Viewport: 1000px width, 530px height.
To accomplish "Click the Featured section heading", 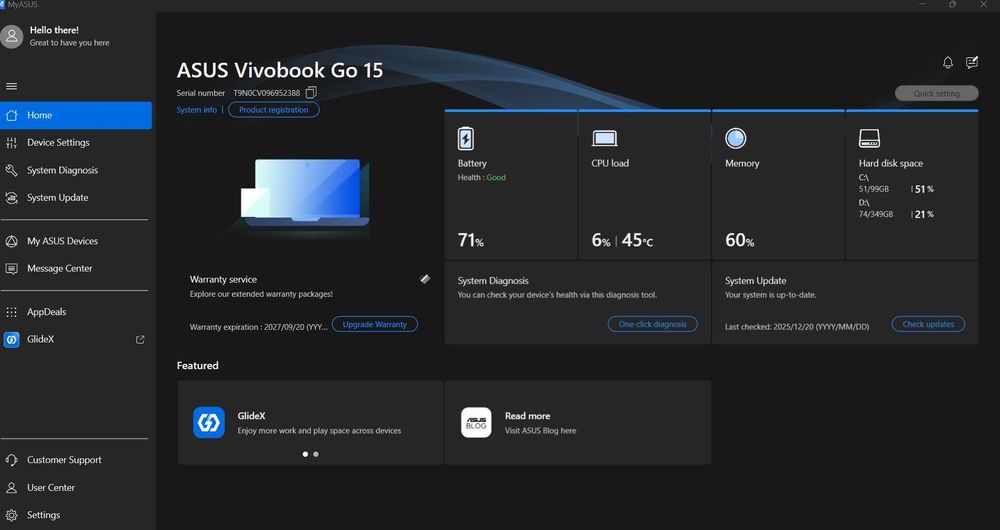I will pyautogui.click(x=198, y=365).
